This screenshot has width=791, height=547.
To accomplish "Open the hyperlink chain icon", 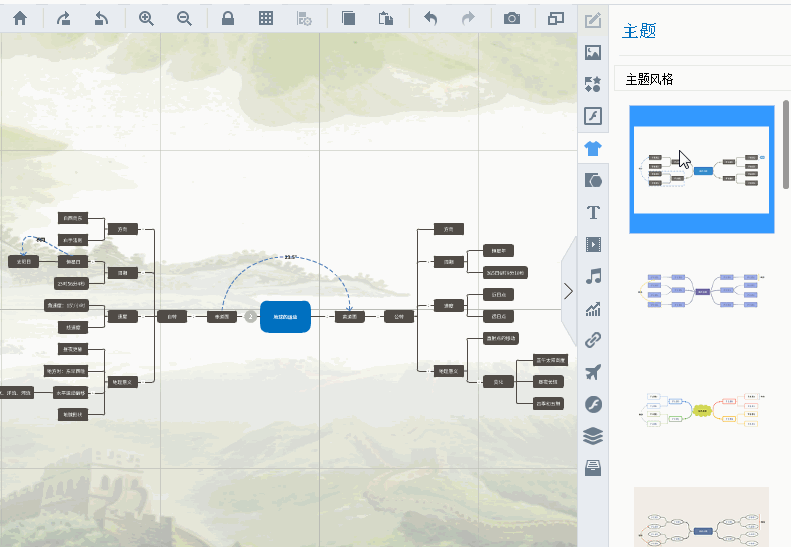I will click(x=593, y=340).
